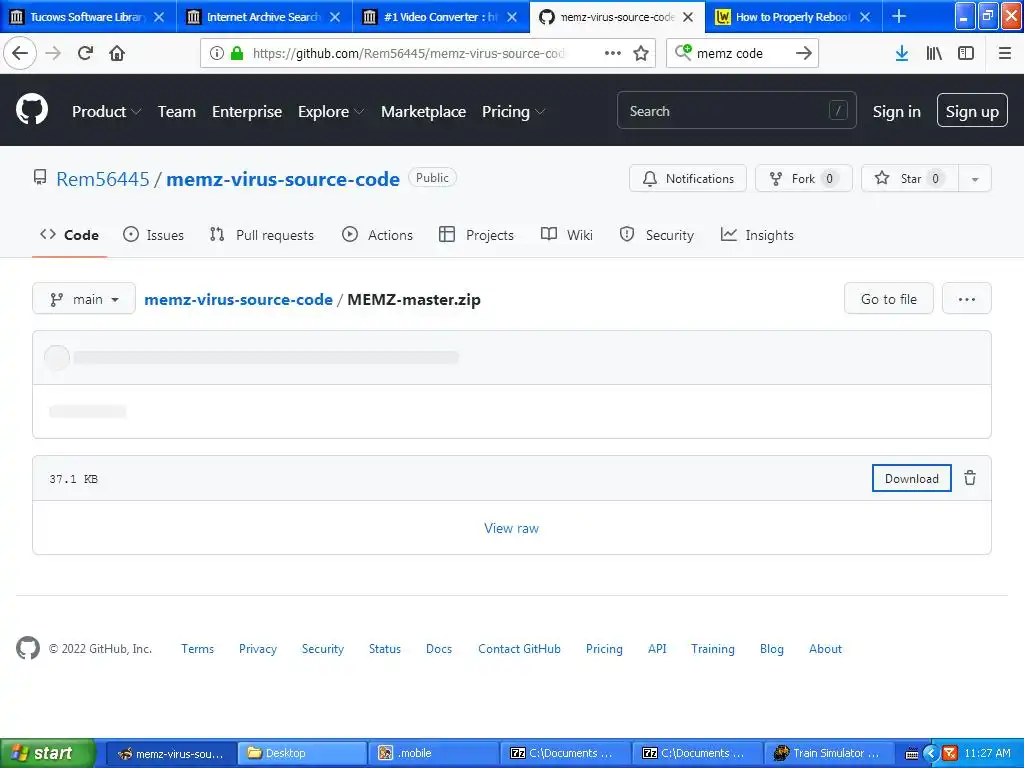Open the Issues tab

153,235
